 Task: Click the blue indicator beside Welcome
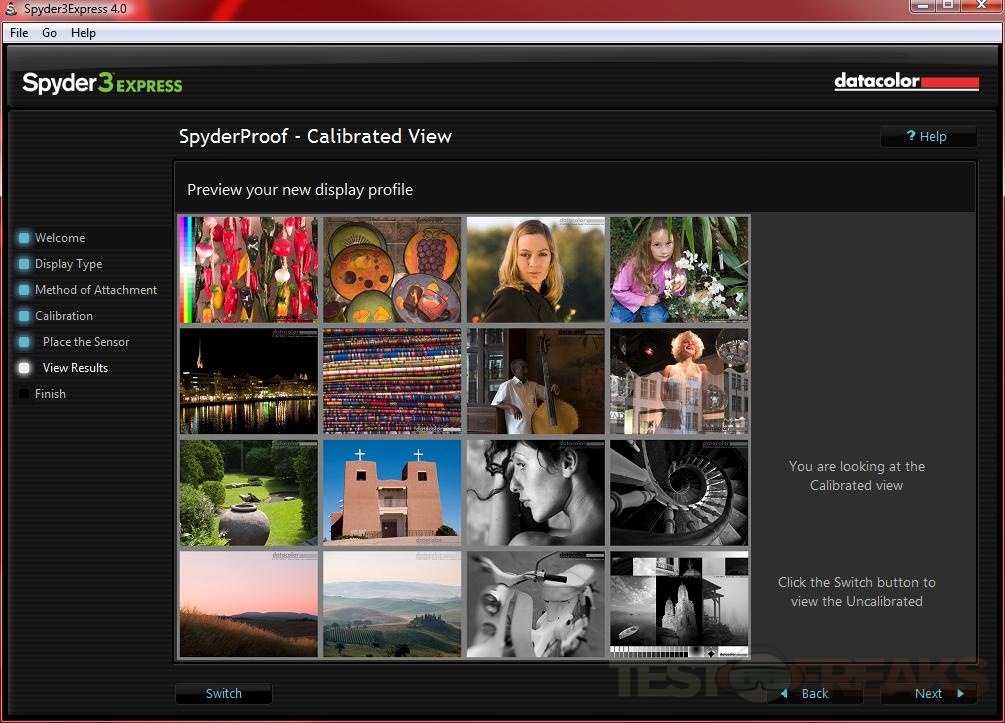(x=24, y=238)
